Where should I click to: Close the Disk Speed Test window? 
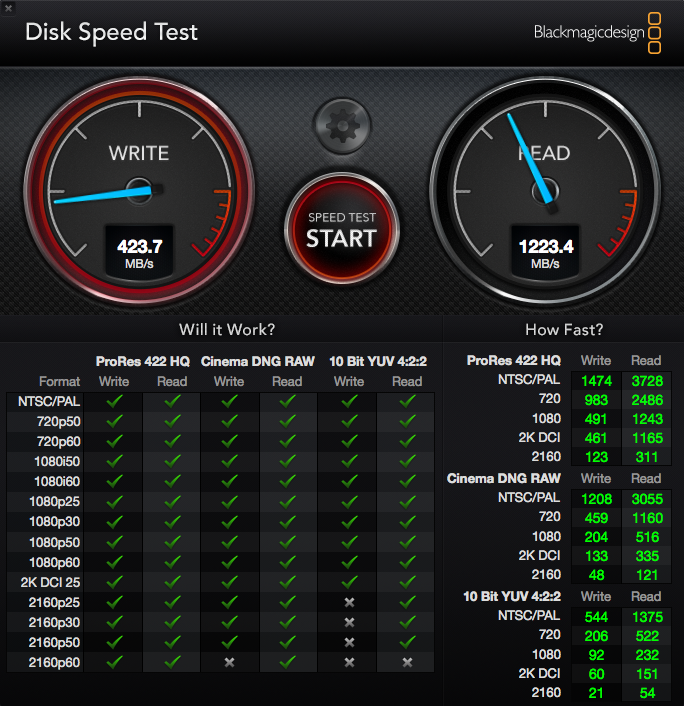(x=8, y=8)
